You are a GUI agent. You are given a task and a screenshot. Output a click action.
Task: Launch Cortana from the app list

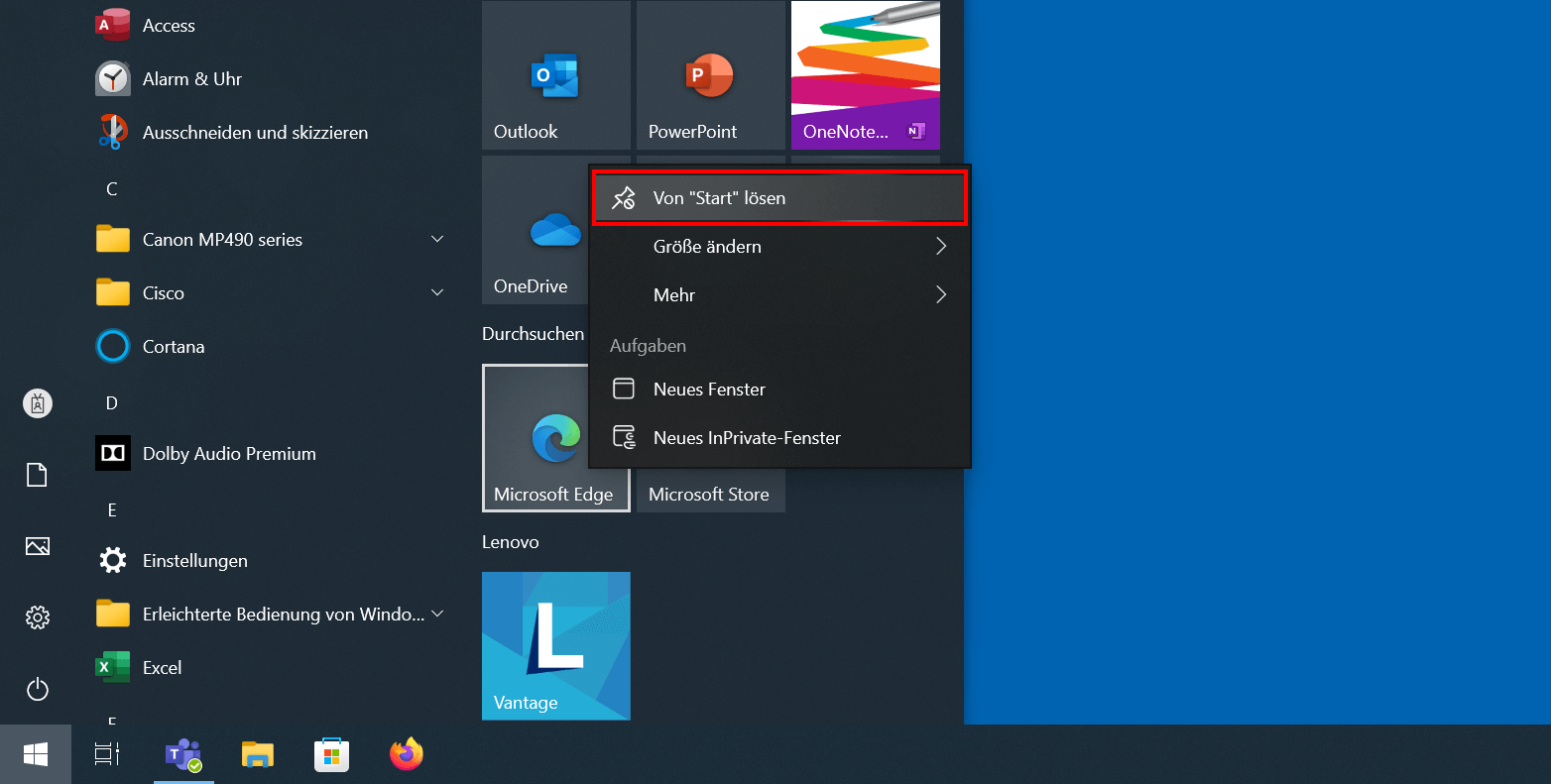pyautogui.click(x=268, y=347)
